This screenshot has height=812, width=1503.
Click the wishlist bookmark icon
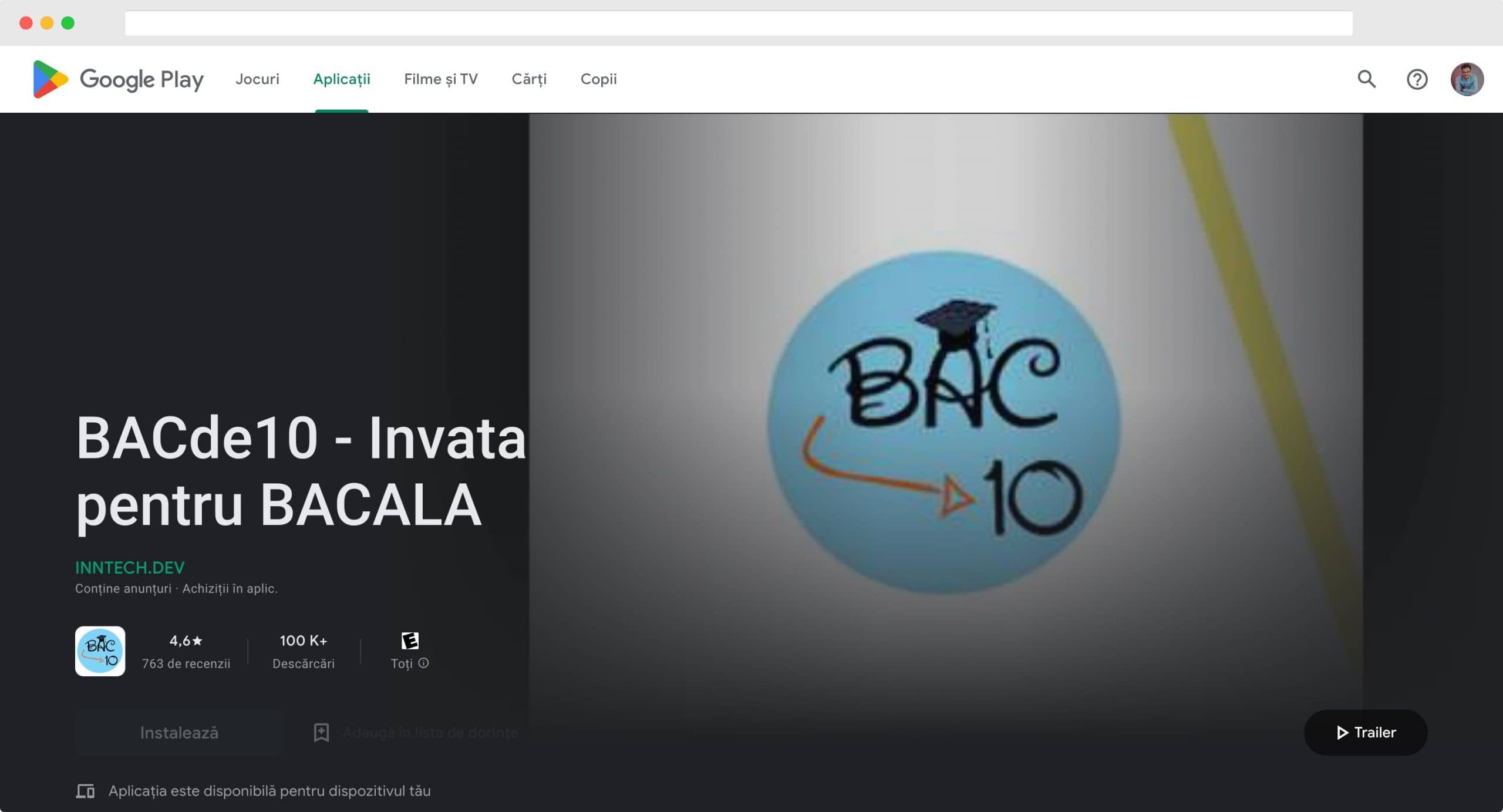(x=321, y=732)
